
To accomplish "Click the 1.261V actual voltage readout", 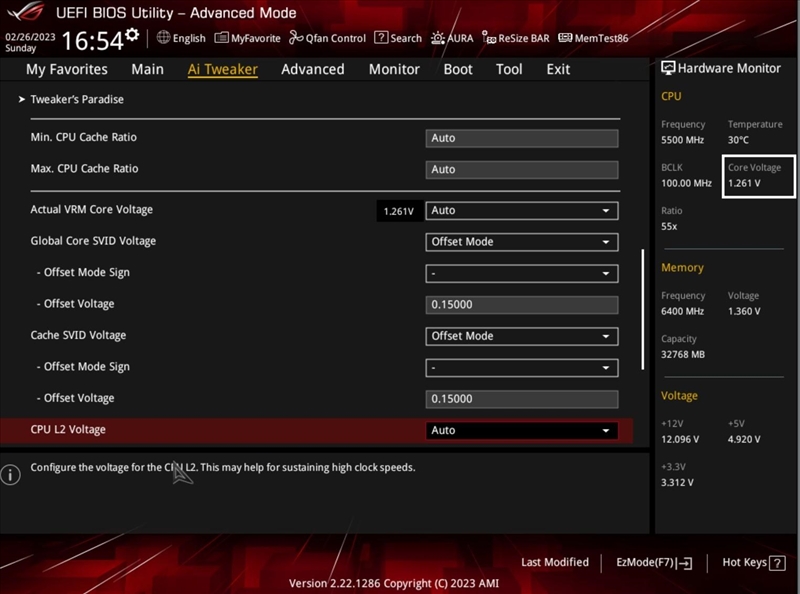I will pos(399,211).
